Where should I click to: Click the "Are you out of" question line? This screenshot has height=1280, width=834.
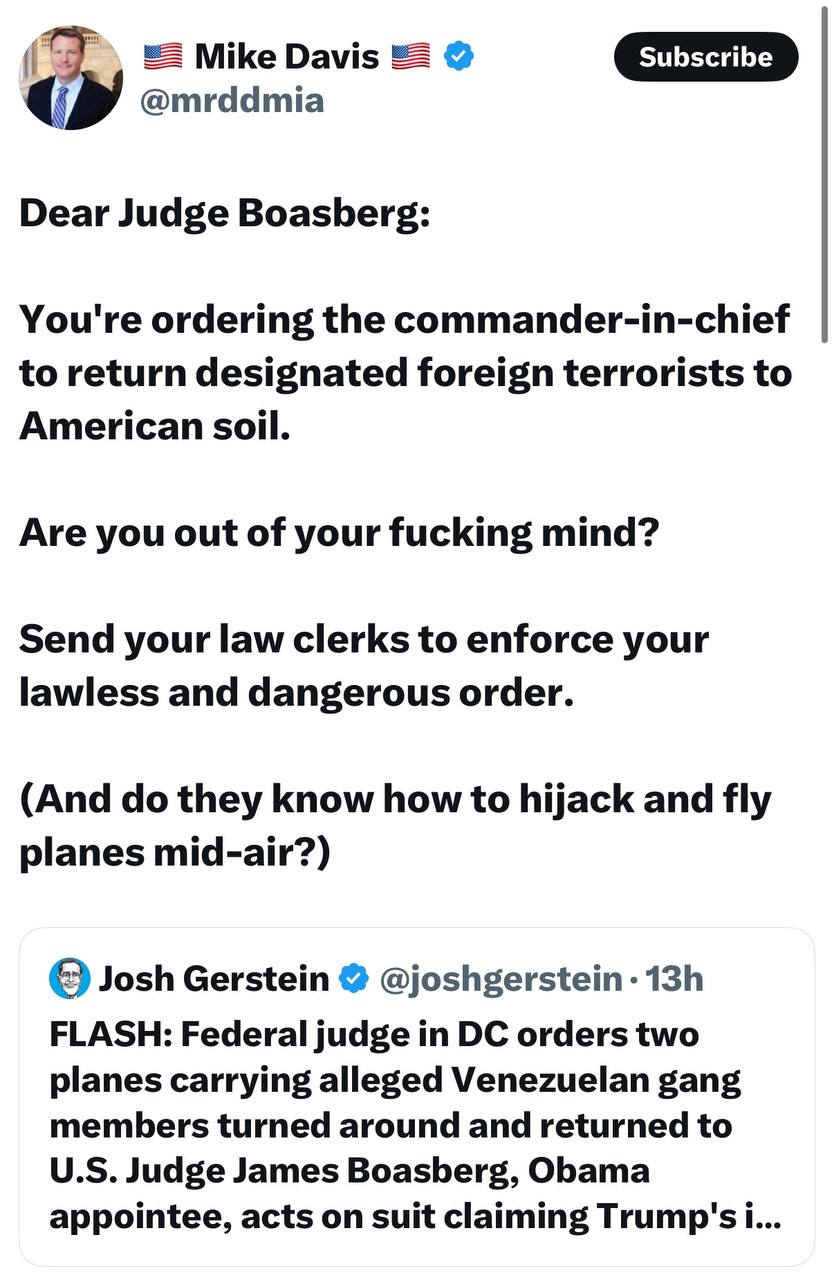pyautogui.click(x=340, y=532)
